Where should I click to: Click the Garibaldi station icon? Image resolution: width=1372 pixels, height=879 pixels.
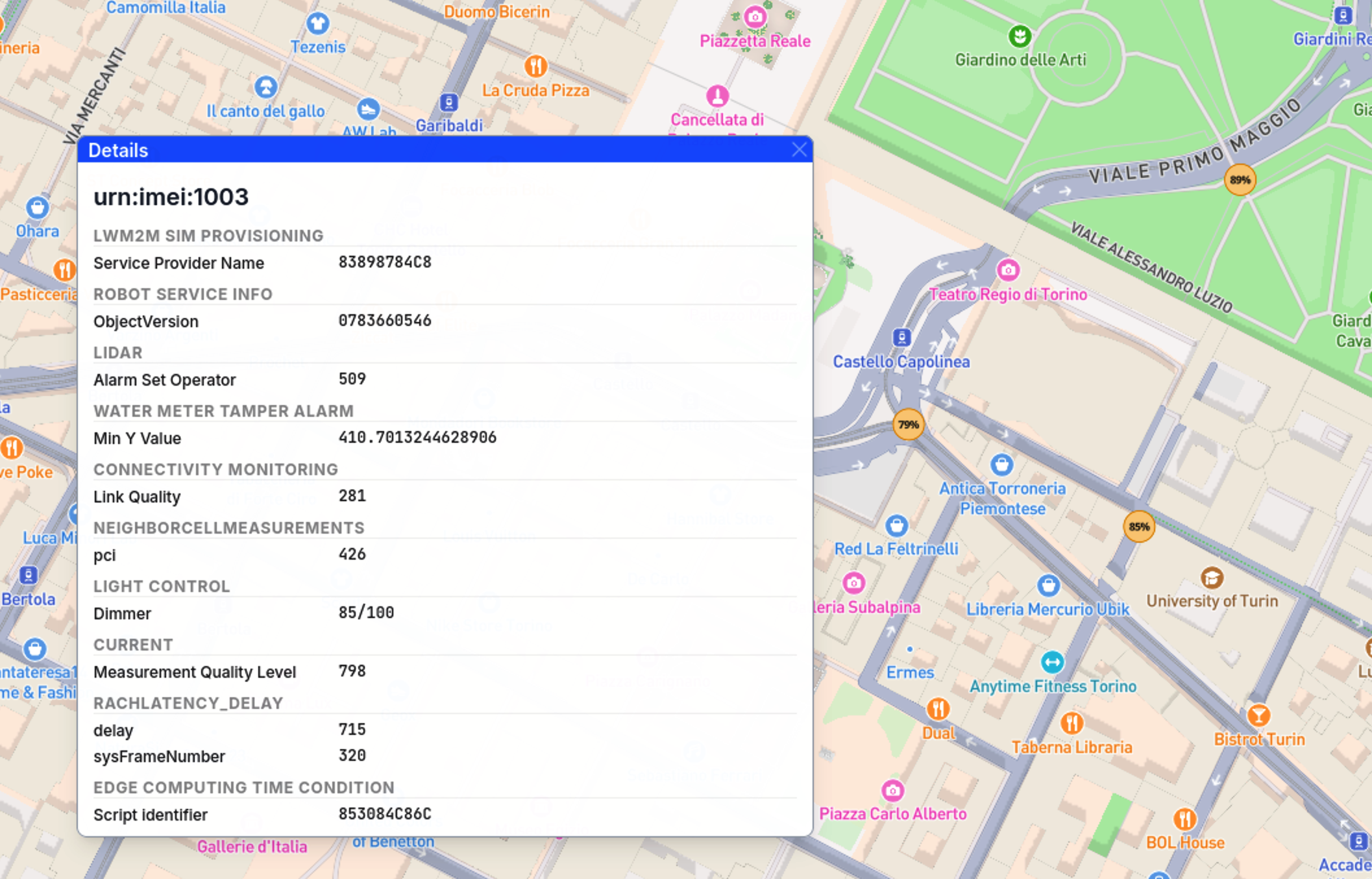click(x=449, y=103)
